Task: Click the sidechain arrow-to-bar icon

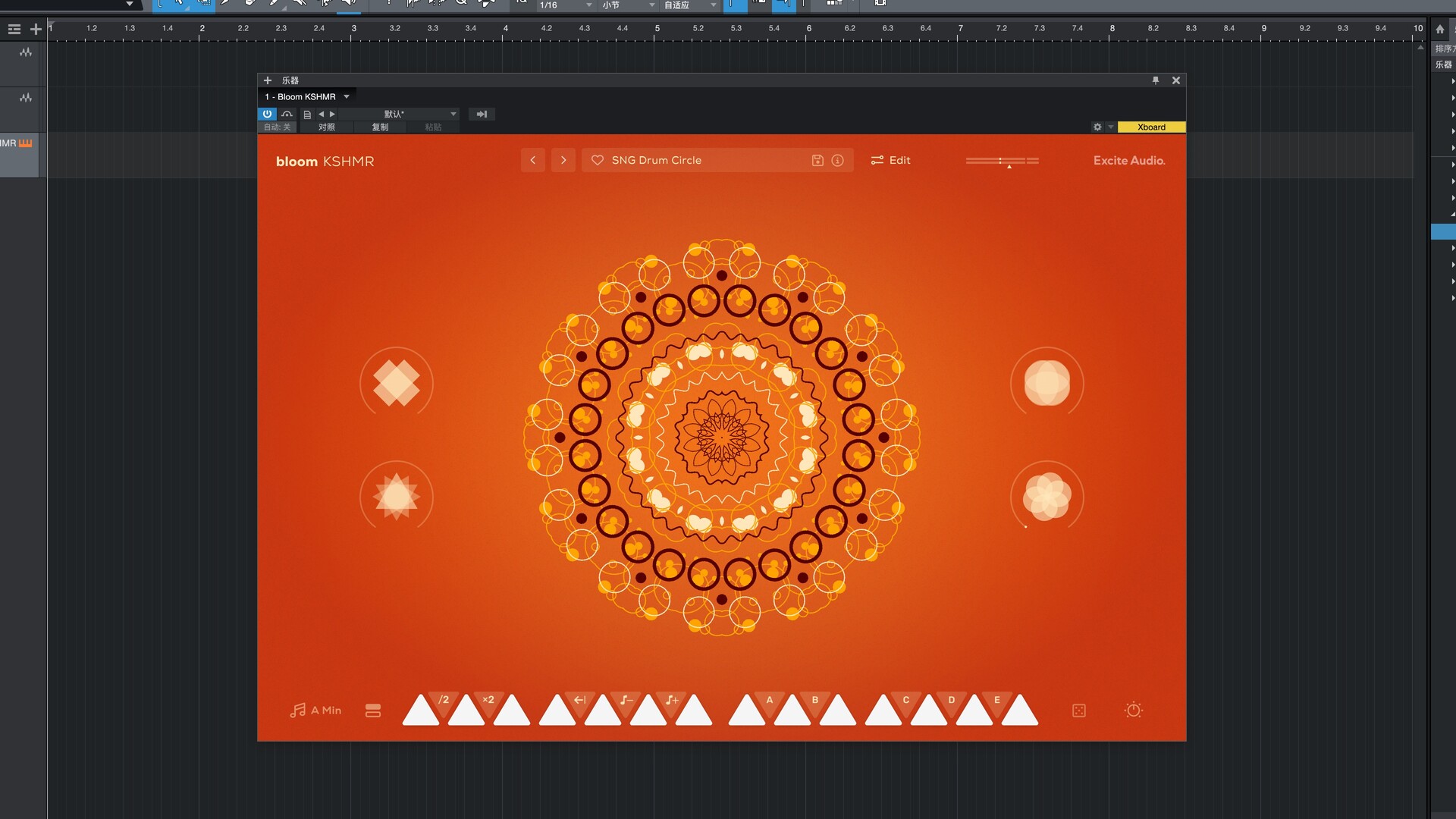Action: pyautogui.click(x=482, y=114)
